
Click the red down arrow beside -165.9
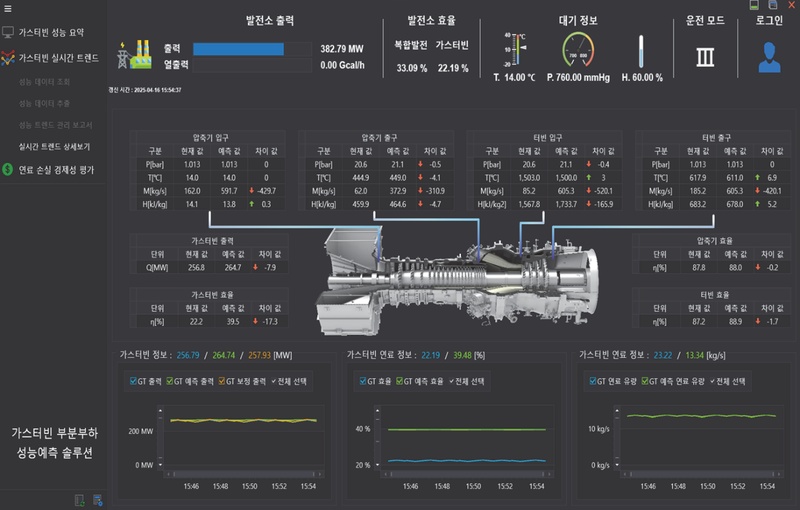[589, 204]
